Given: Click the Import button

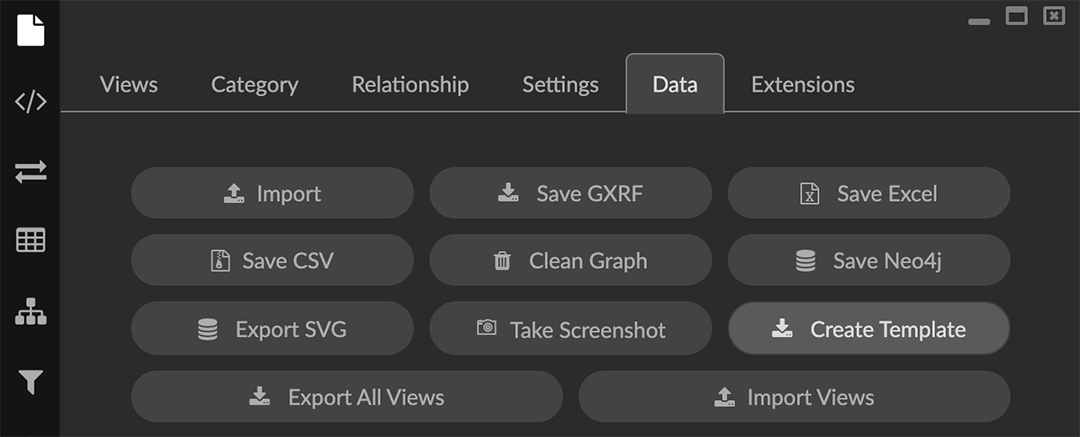Looking at the screenshot, I should pos(272,193).
